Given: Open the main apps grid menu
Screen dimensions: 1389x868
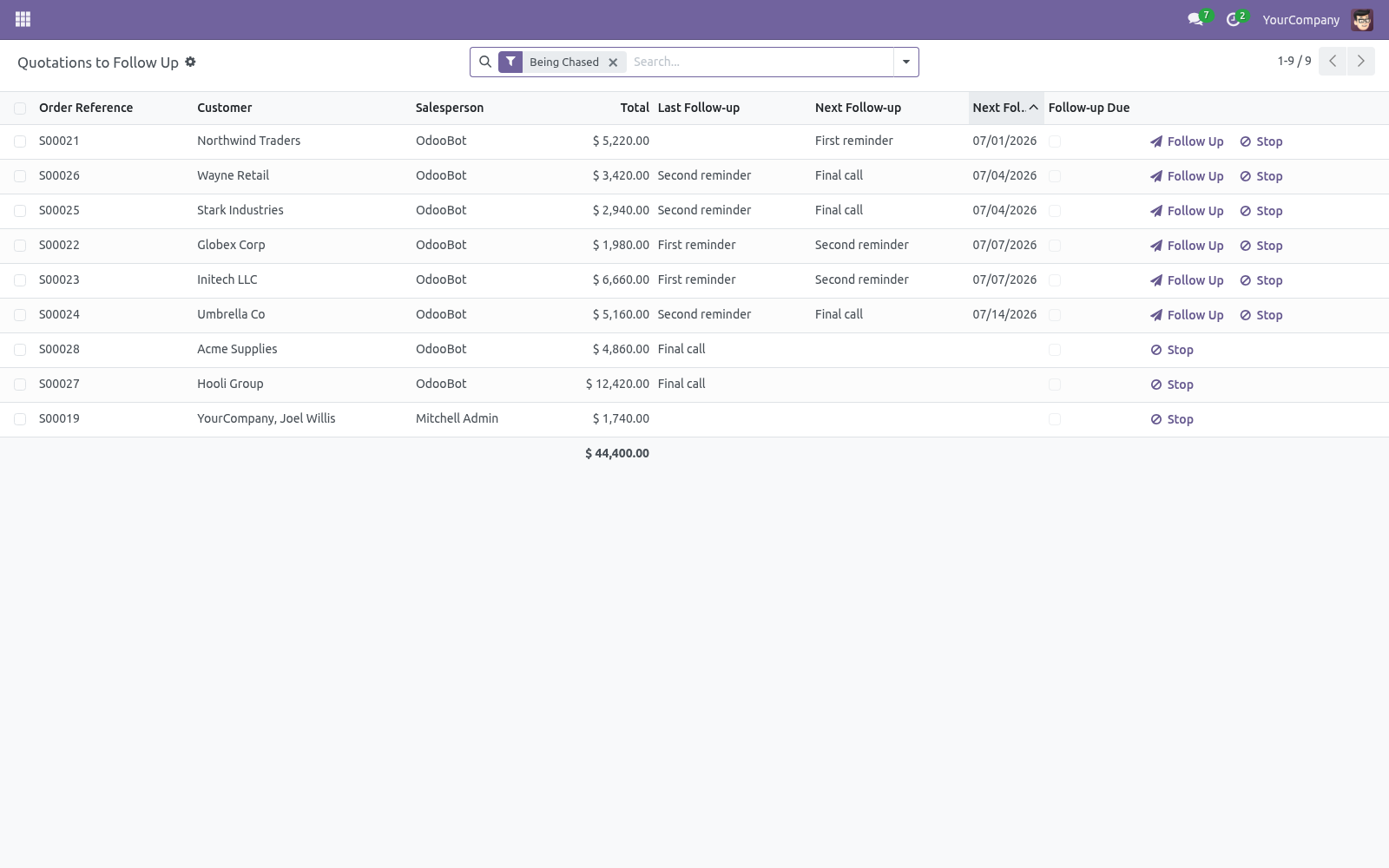Looking at the screenshot, I should click(x=23, y=19).
